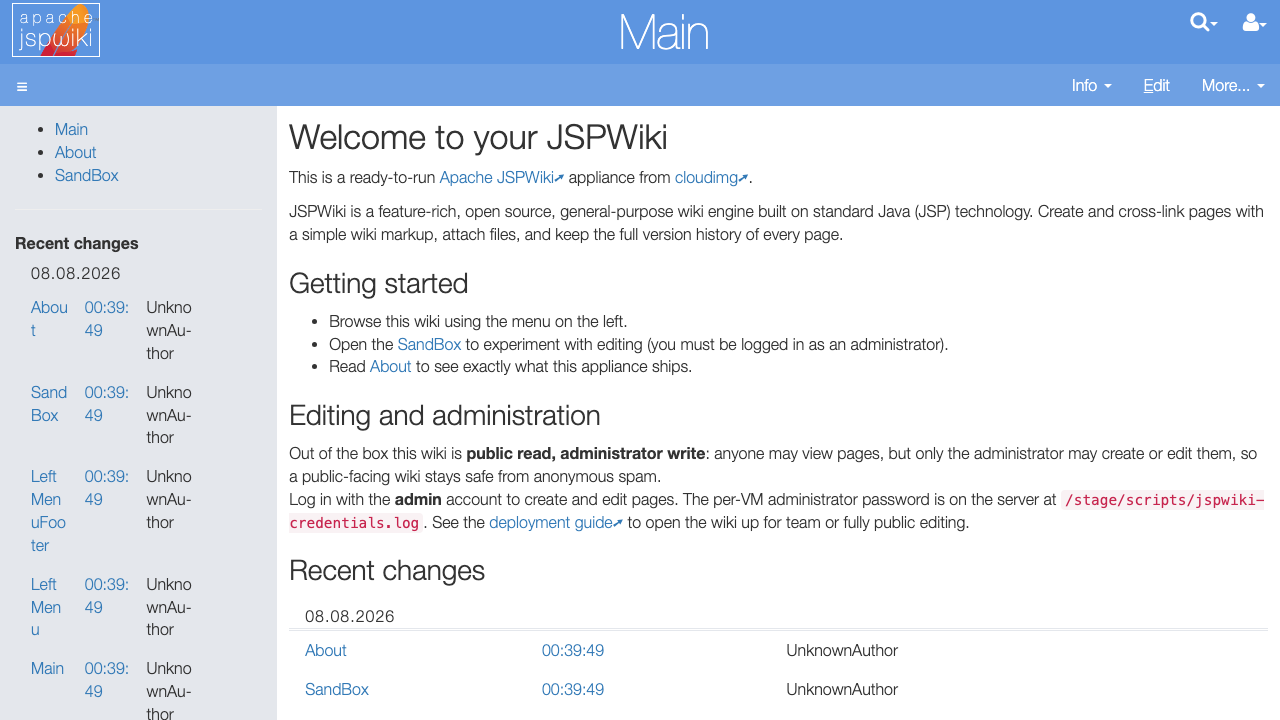Open About link in the left menu
Screen dimensions: 1280x720
(x=75, y=152)
